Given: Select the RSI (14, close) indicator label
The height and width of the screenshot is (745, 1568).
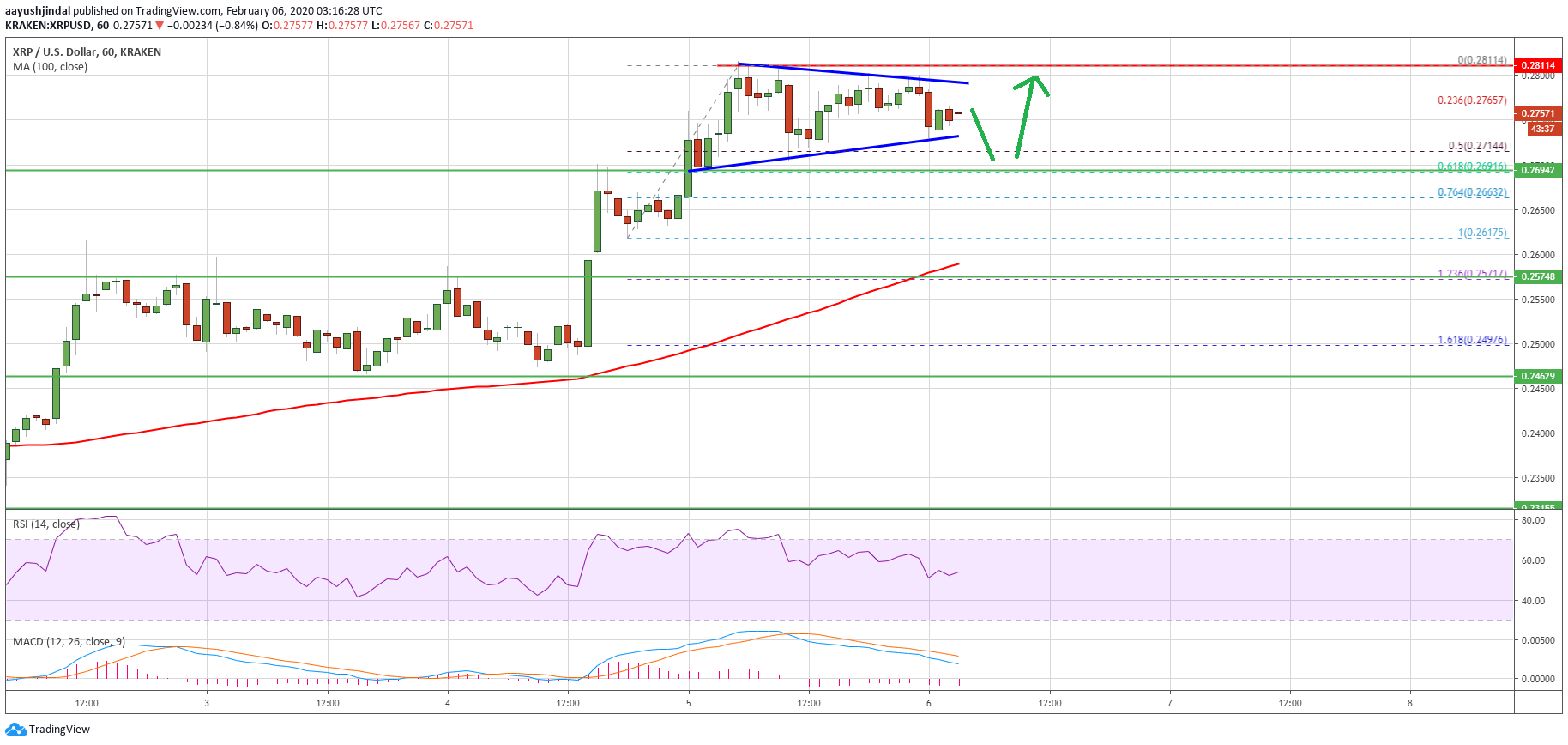Looking at the screenshot, I should 45,524.
